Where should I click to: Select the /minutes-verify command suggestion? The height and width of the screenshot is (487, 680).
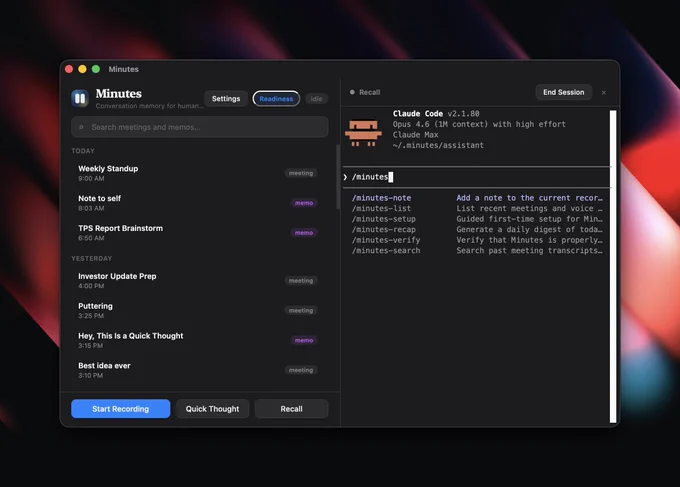click(x=477, y=240)
